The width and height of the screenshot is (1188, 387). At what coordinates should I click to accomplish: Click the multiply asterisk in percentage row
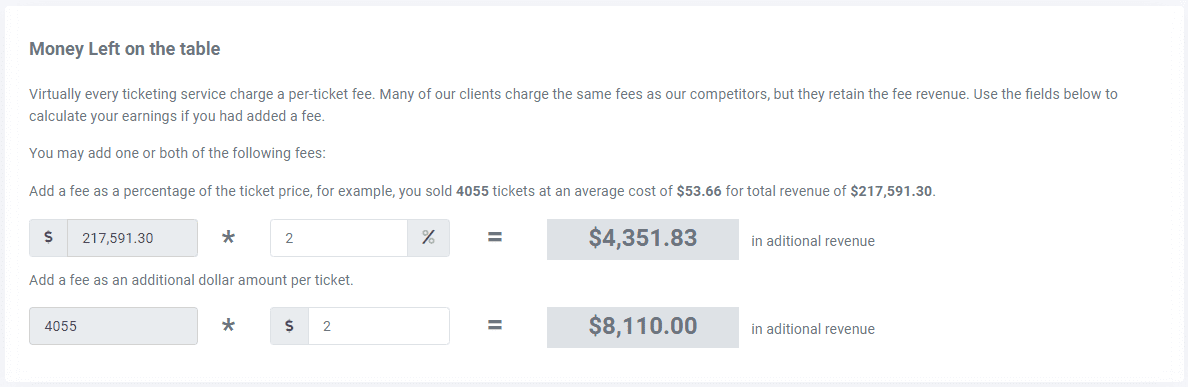pos(228,239)
